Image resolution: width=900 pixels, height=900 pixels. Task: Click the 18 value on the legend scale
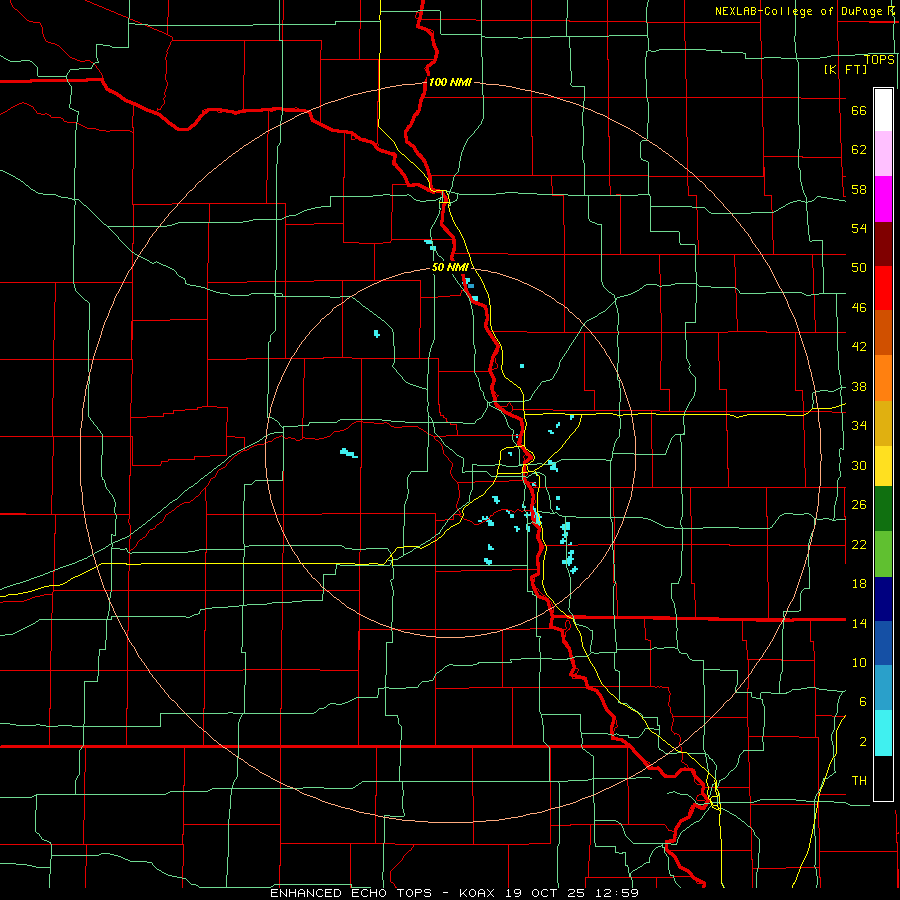(x=859, y=584)
